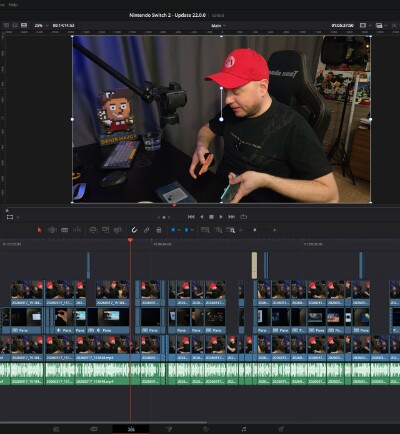
Task: Click the third viewer layout icon top-left
Action: click(x=24, y=25)
